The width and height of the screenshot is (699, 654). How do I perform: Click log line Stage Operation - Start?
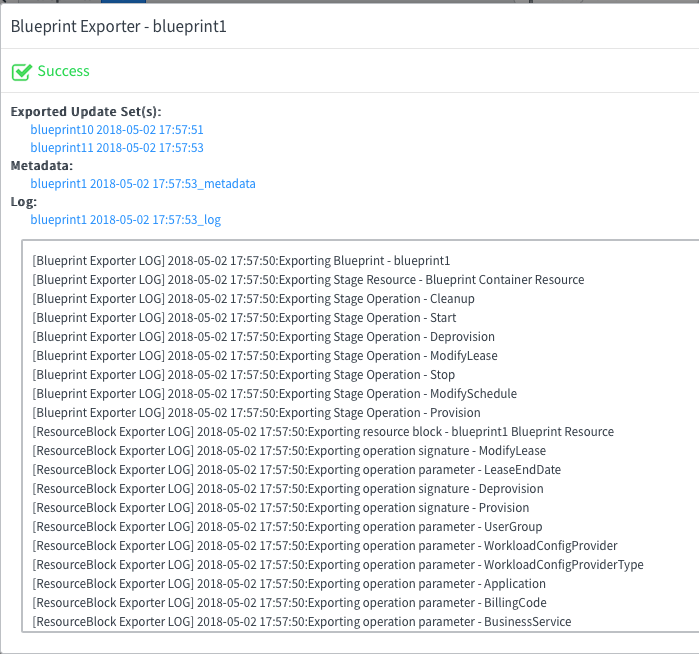click(x=244, y=318)
